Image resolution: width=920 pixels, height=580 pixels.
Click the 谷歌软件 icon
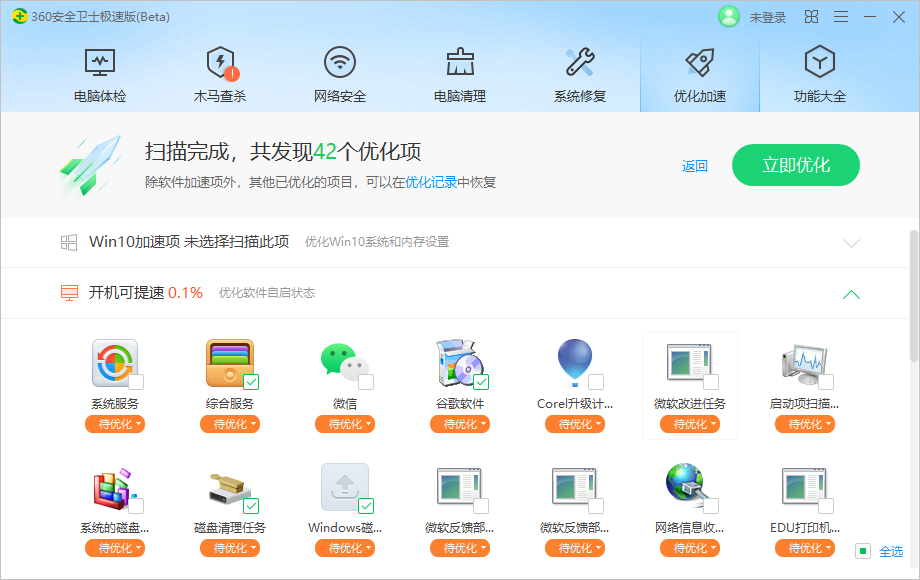tap(459, 363)
